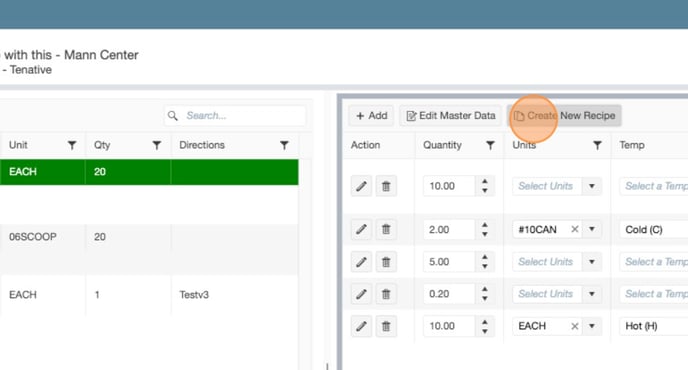Click the pencil edit icon for the 2.00 quantity row
688x370 pixels.
(x=361, y=230)
